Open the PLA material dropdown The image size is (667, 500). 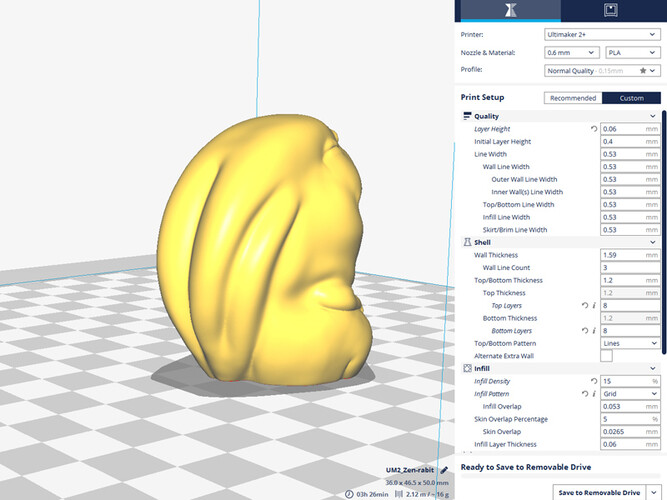(633, 52)
